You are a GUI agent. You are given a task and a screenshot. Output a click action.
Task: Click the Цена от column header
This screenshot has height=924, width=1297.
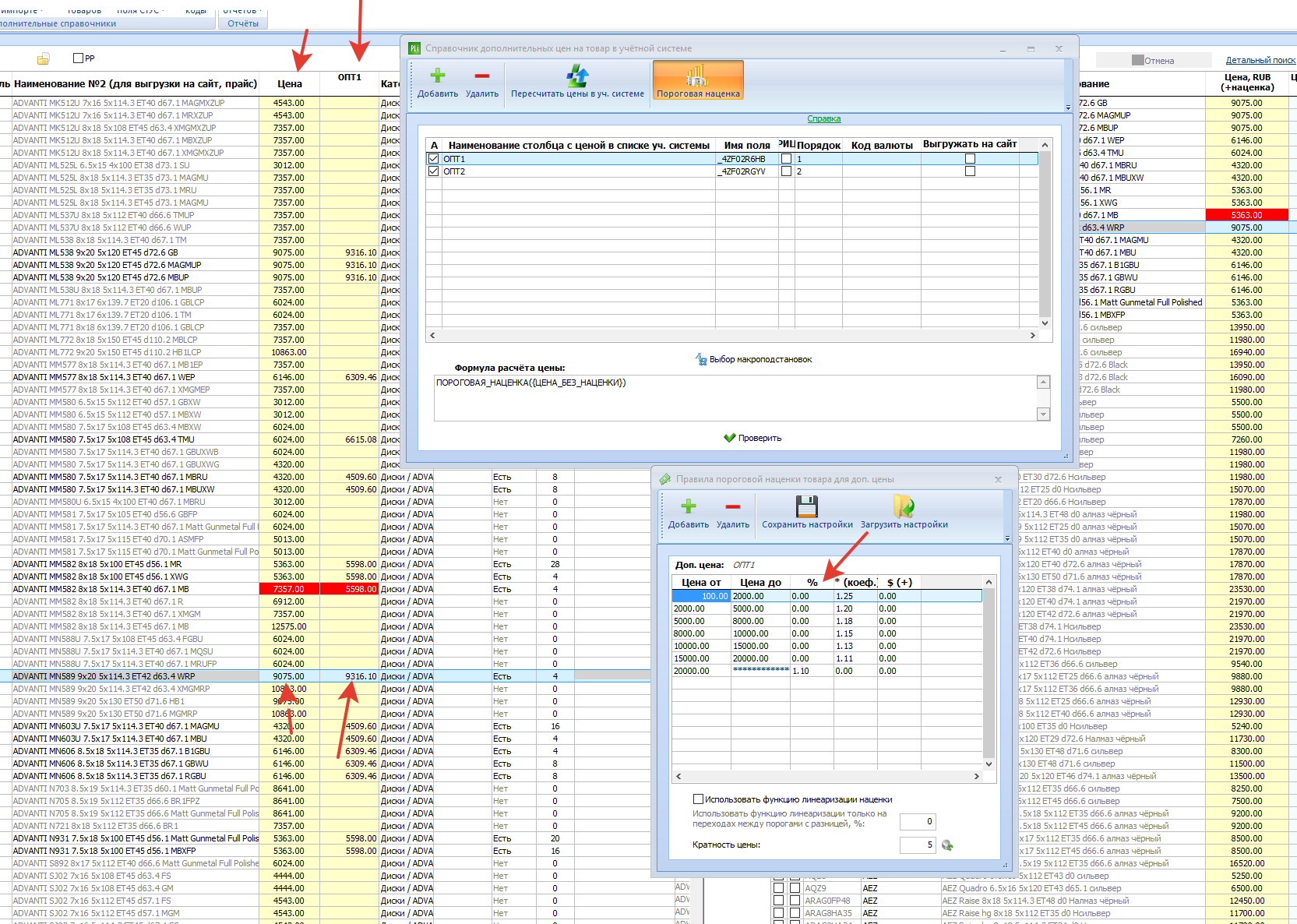701,582
